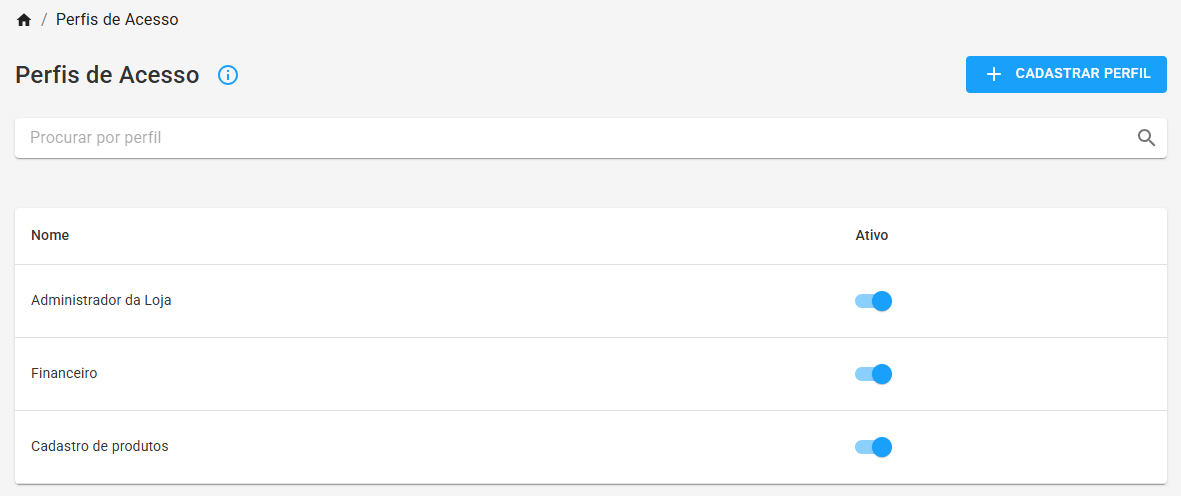Open the Administrador da Loja profile row

(x=590, y=301)
